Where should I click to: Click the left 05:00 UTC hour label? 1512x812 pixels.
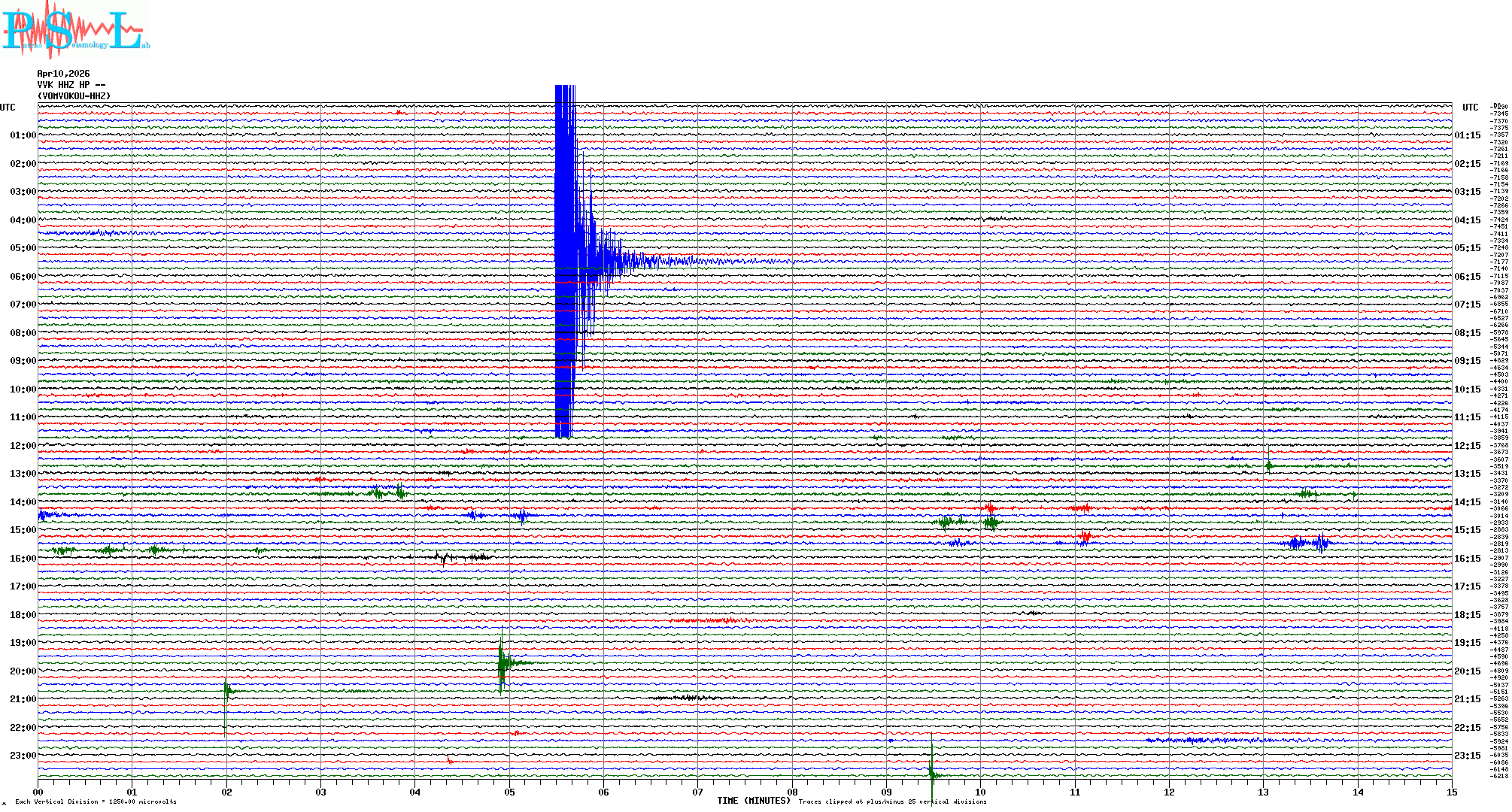click(23, 248)
